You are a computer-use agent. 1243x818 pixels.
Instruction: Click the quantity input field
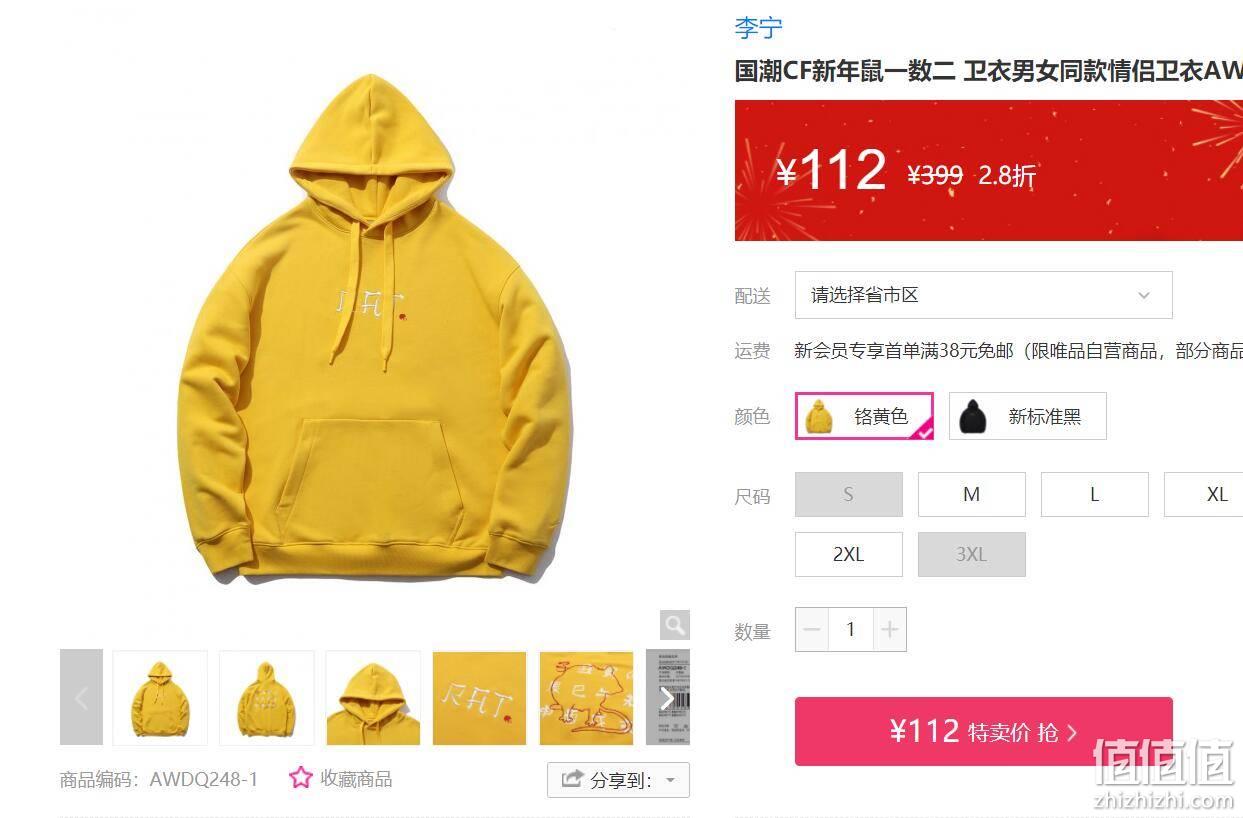pos(851,629)
